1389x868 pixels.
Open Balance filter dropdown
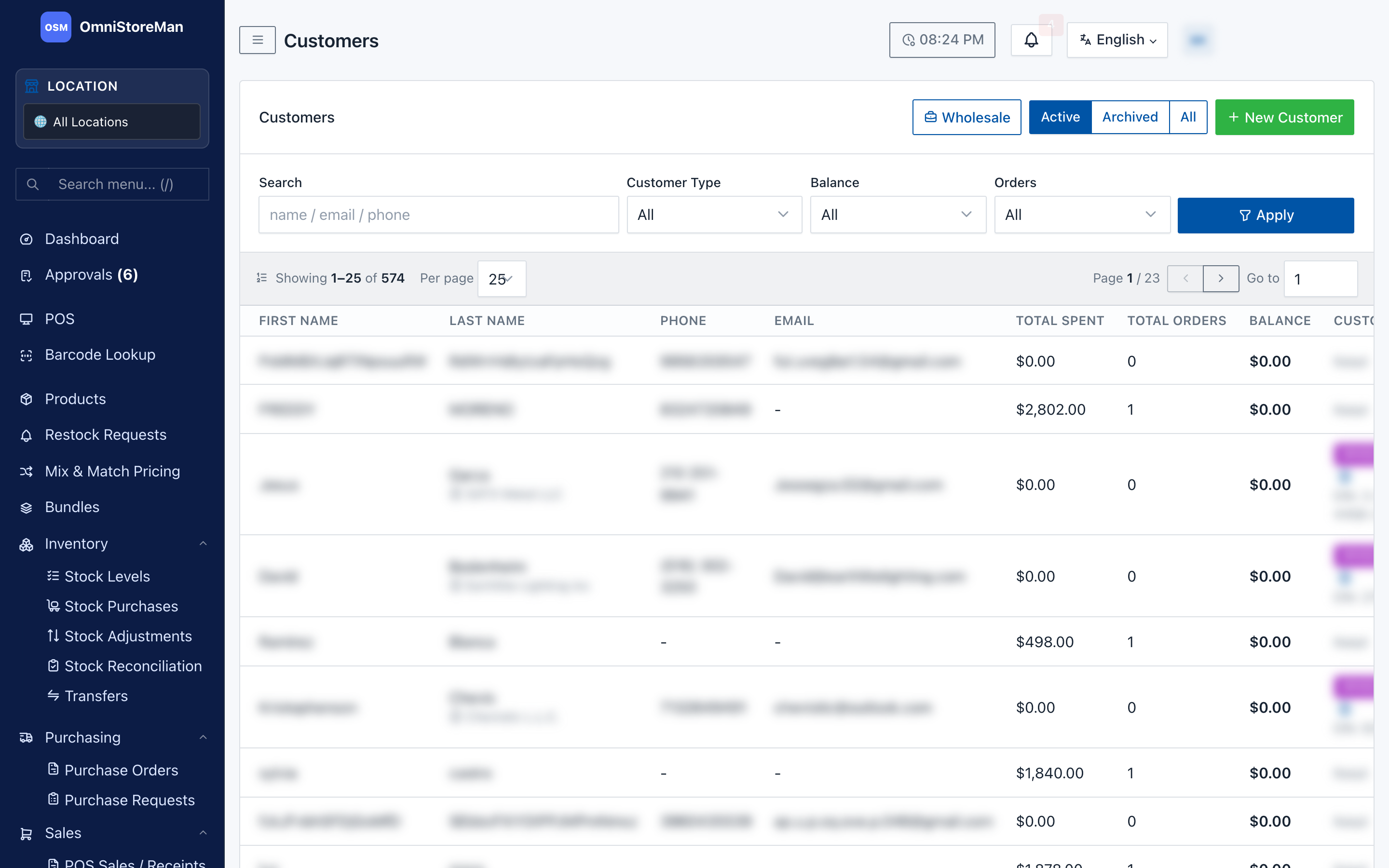click(x=898, y=215)
